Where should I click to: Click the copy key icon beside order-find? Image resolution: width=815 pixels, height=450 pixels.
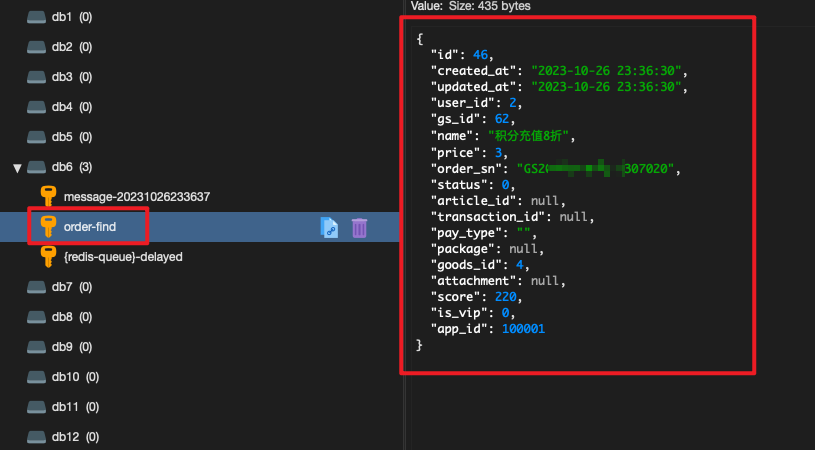(x=329, y=228)
